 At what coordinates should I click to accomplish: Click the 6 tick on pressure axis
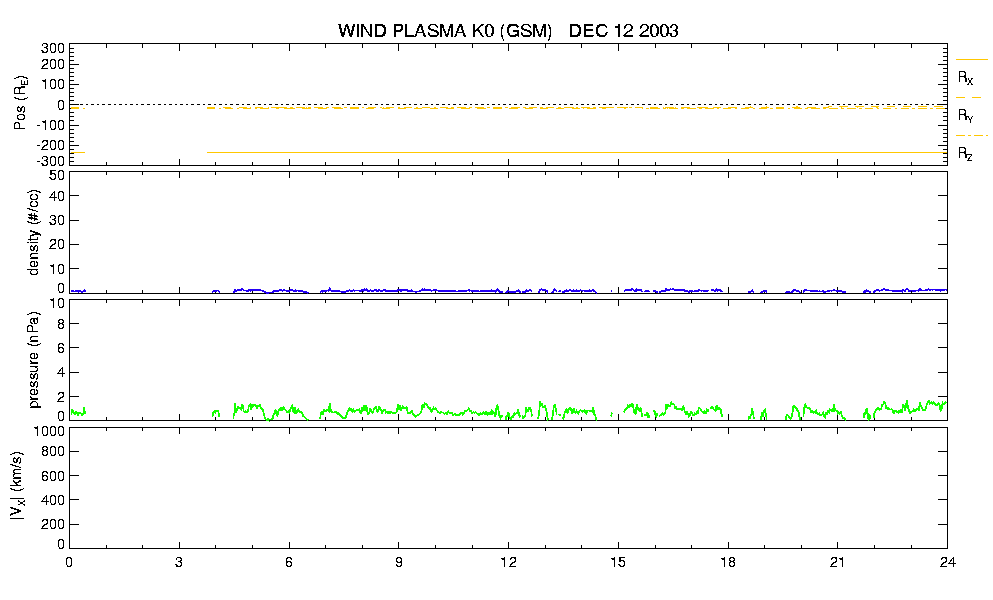(61, 348)
